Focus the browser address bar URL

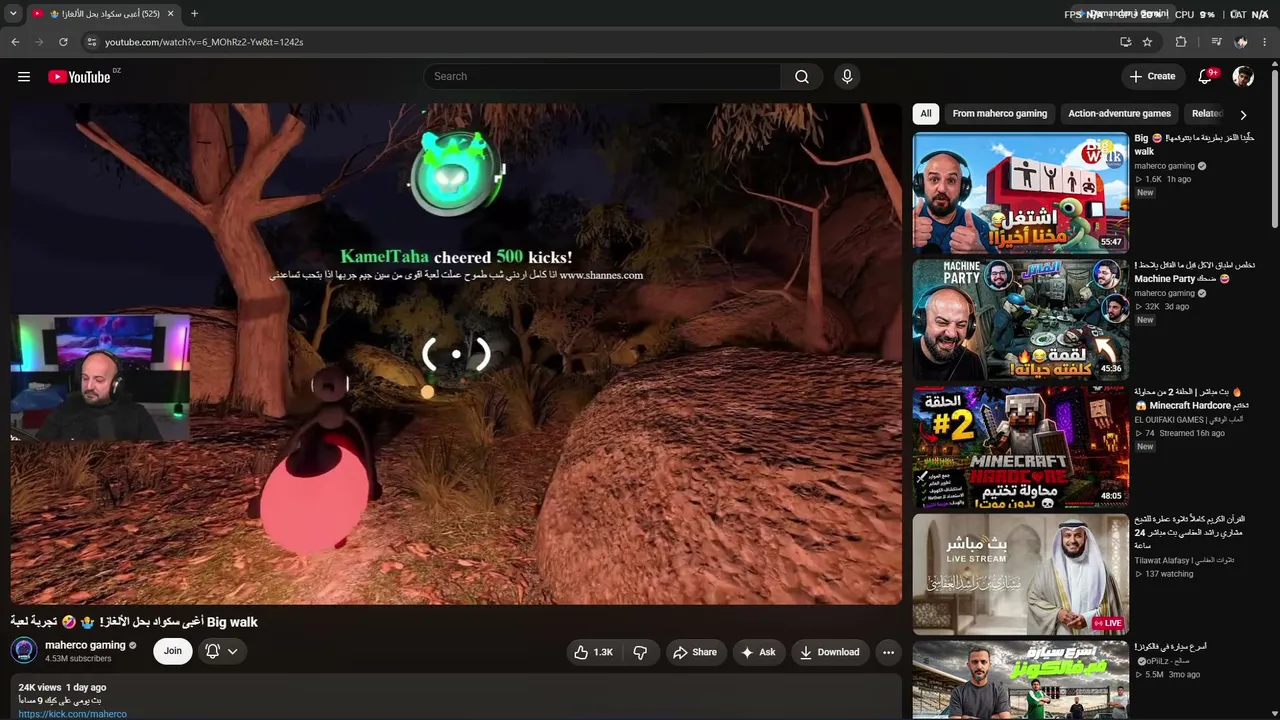point(204,42)
